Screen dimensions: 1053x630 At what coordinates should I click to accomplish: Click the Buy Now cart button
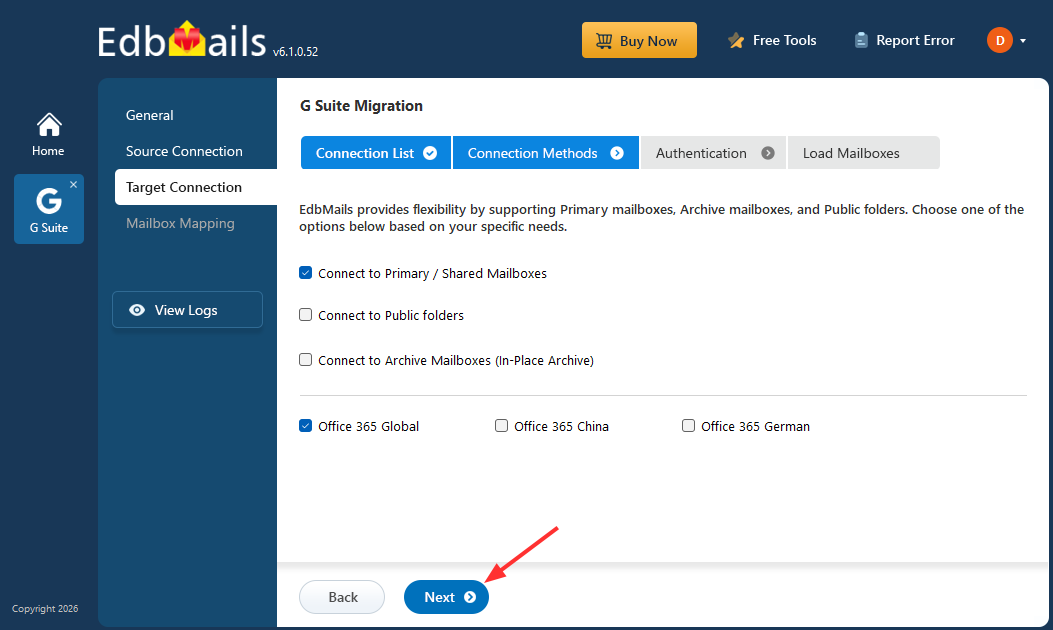point(639,41)
